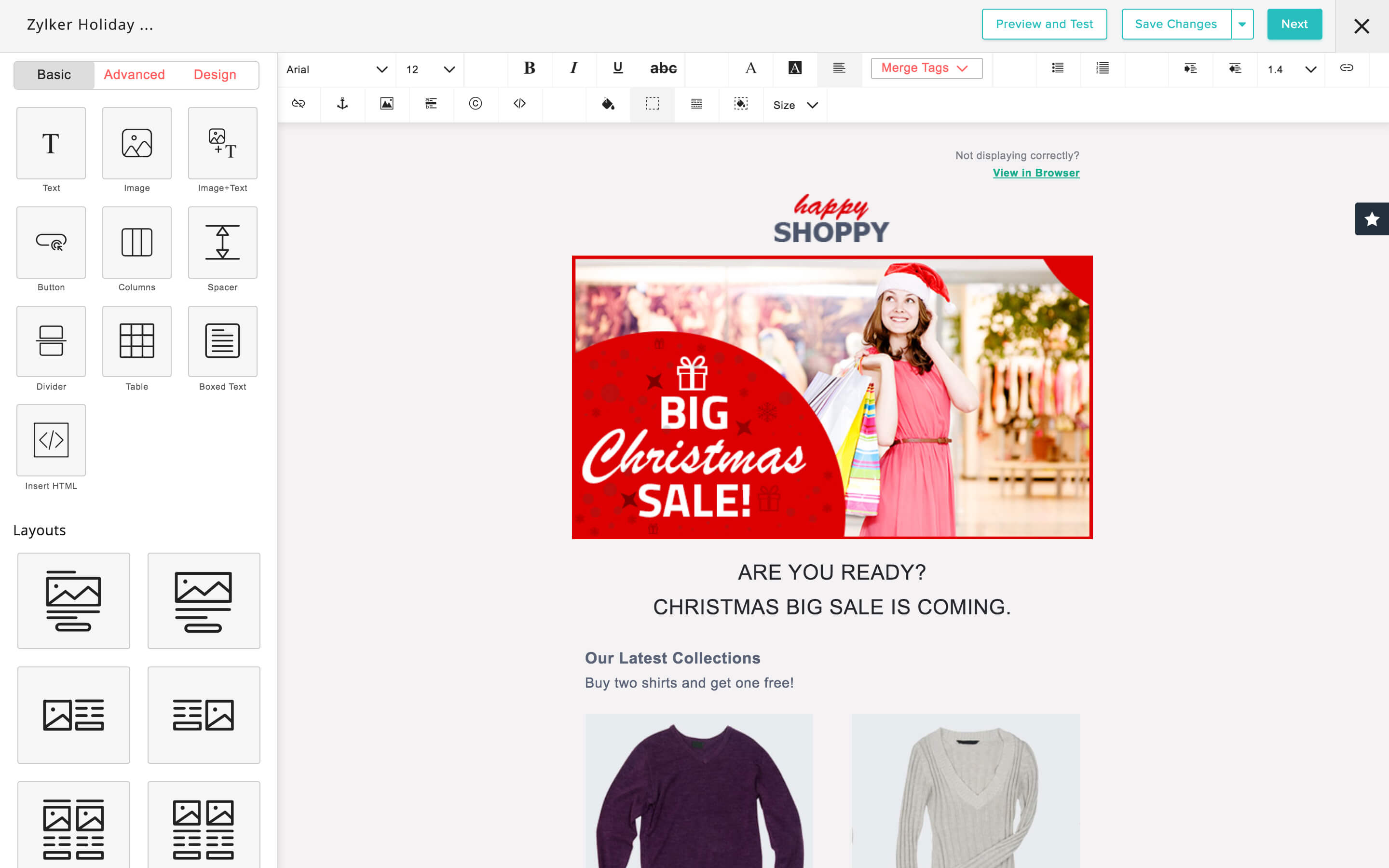Remove link with unlink icon
This screenshot has height=868, width=1389.
(299, 104)
